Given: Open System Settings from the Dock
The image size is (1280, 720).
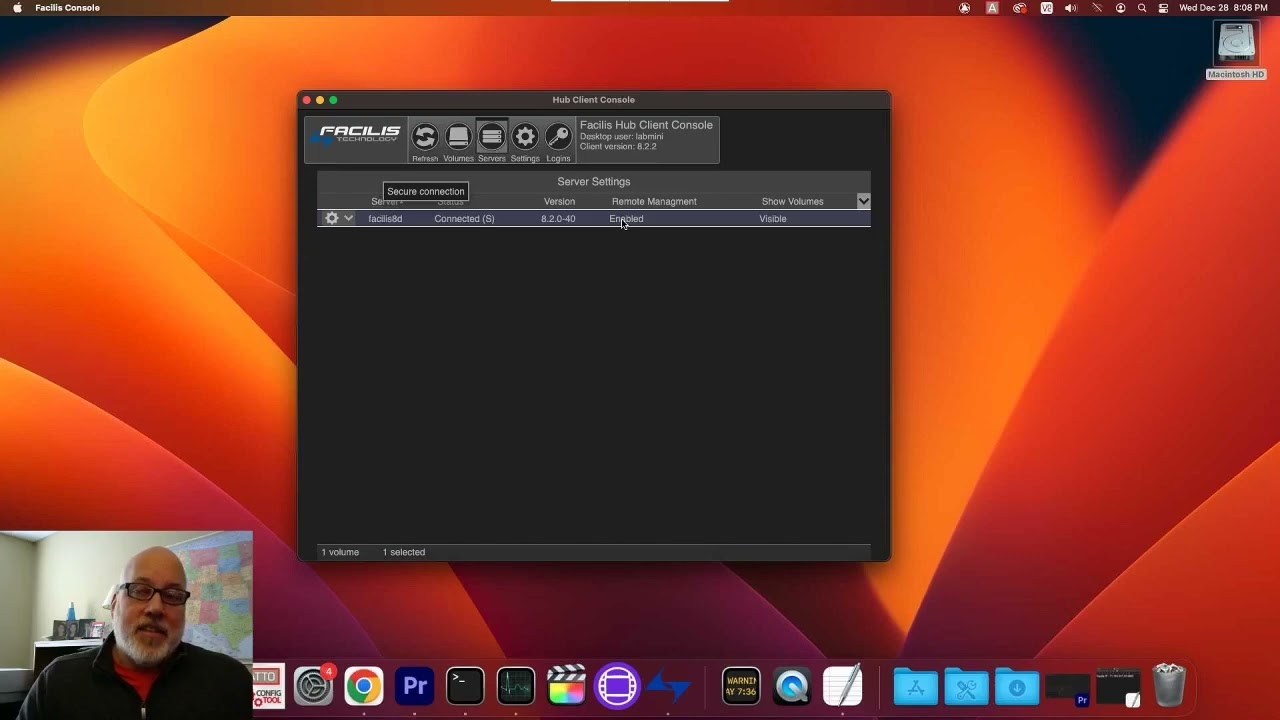Looking at the screenshot, I should pyautogui.click(x=313, y=687).
